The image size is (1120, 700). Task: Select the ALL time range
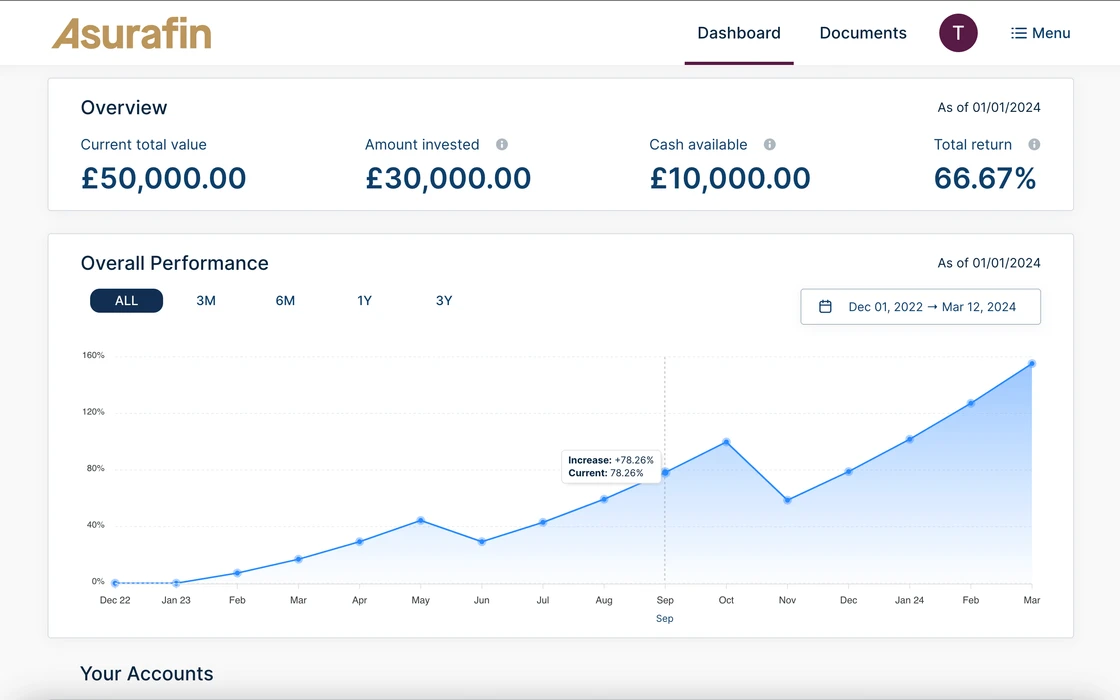click(x=126, y=301)
